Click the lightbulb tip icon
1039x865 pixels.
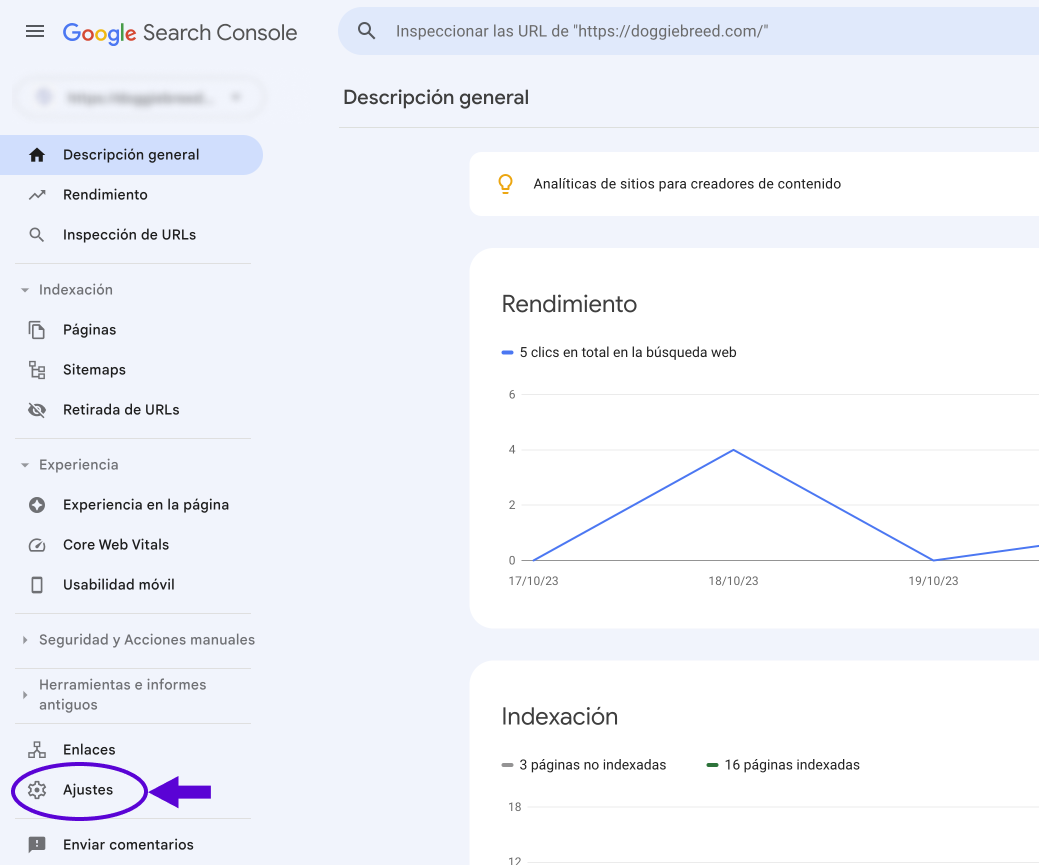[506, 184]
